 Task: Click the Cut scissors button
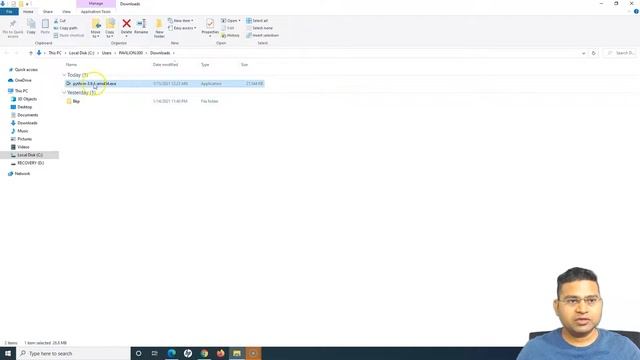[x=60, y=21]
